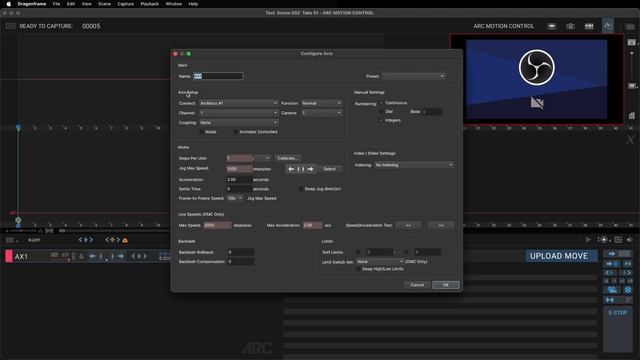Click the lock icon in the AX1 row
This screenshot has width=640, height=360.
pyautogui.click(x=81, y=256)
